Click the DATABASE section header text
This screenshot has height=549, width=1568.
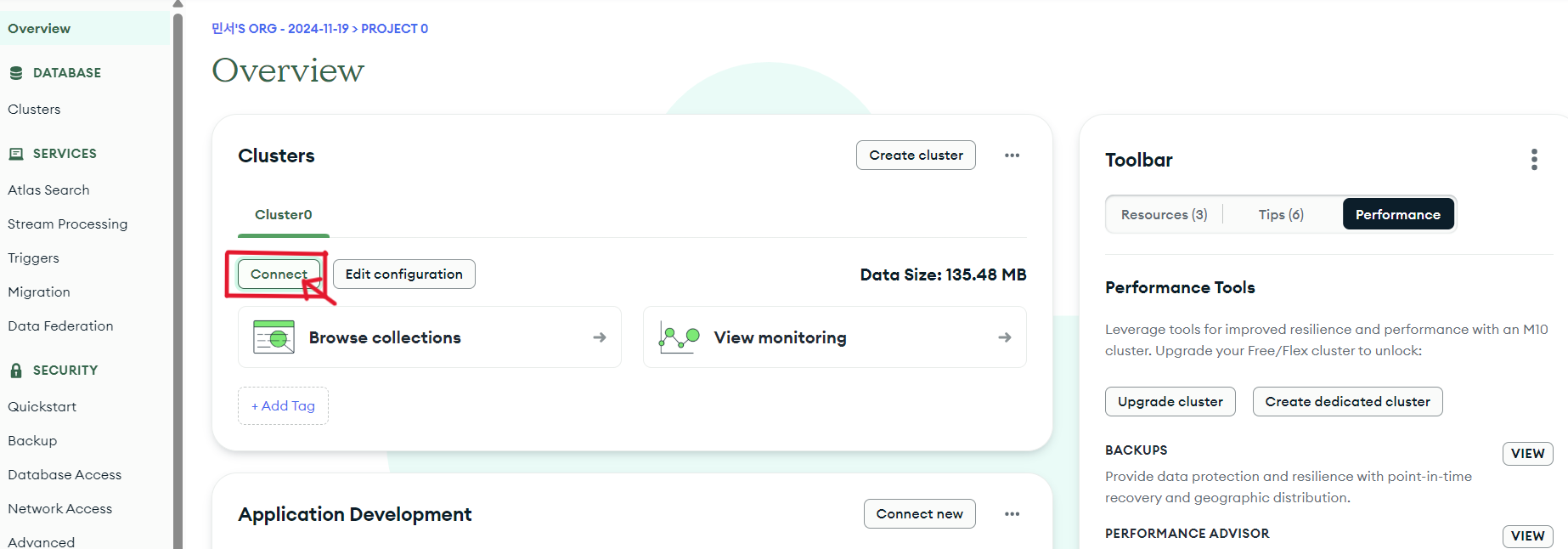click(67, 73)
